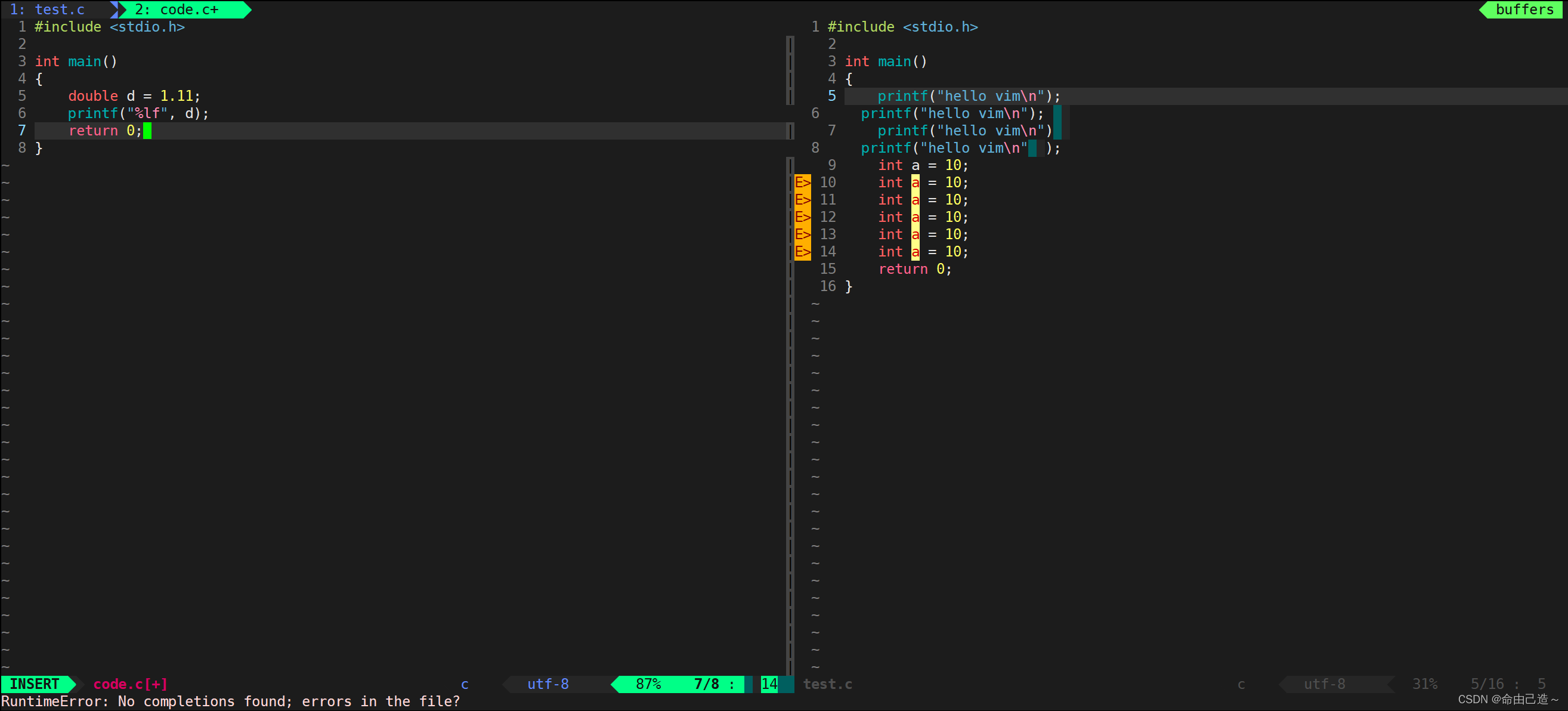This screenshot has width=1568, height=711.
Task: Click the code.c[+] filename in status line
Action: tap(130, 684)
